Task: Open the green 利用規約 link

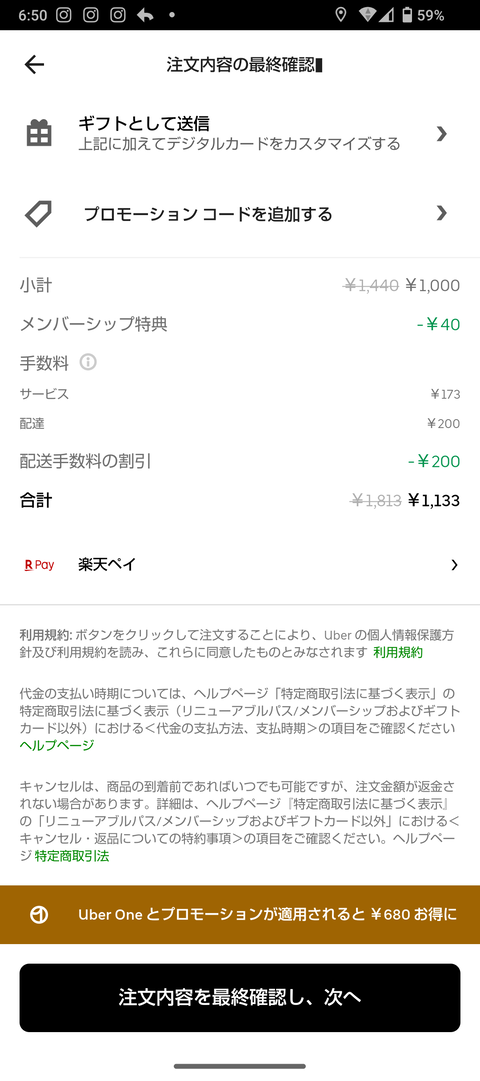Action: pyautogui.click(x=398, y=652)
